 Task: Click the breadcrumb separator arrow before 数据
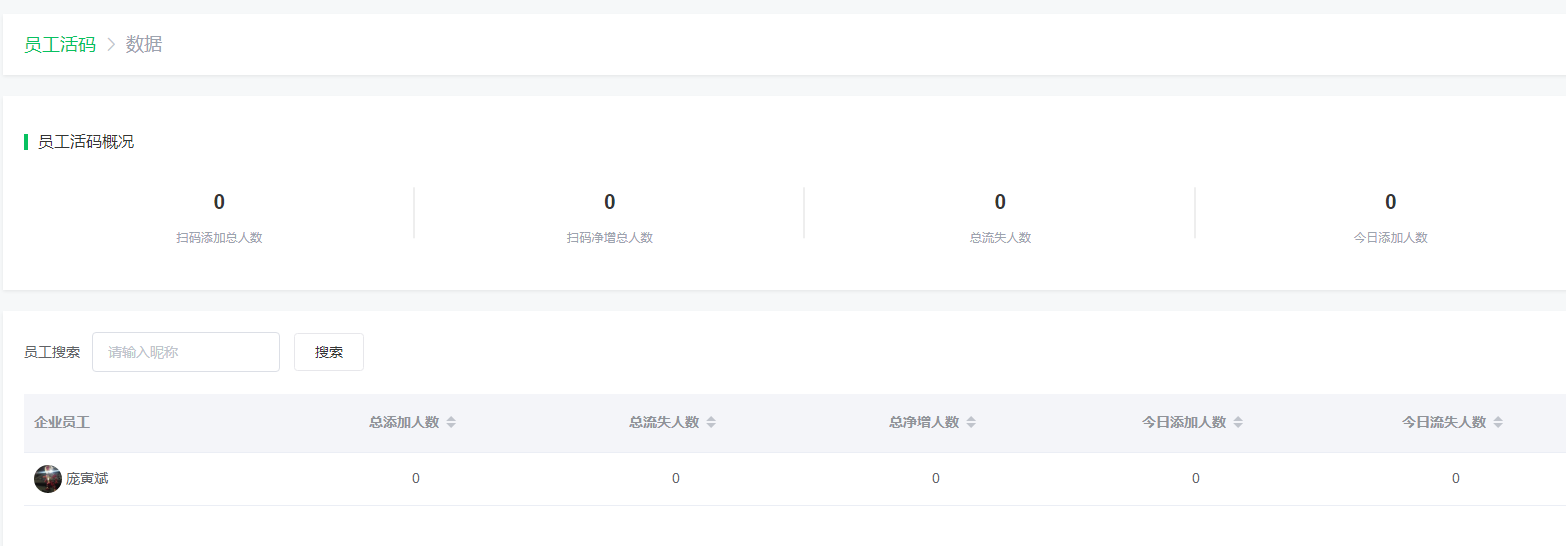tap(111, 45)
